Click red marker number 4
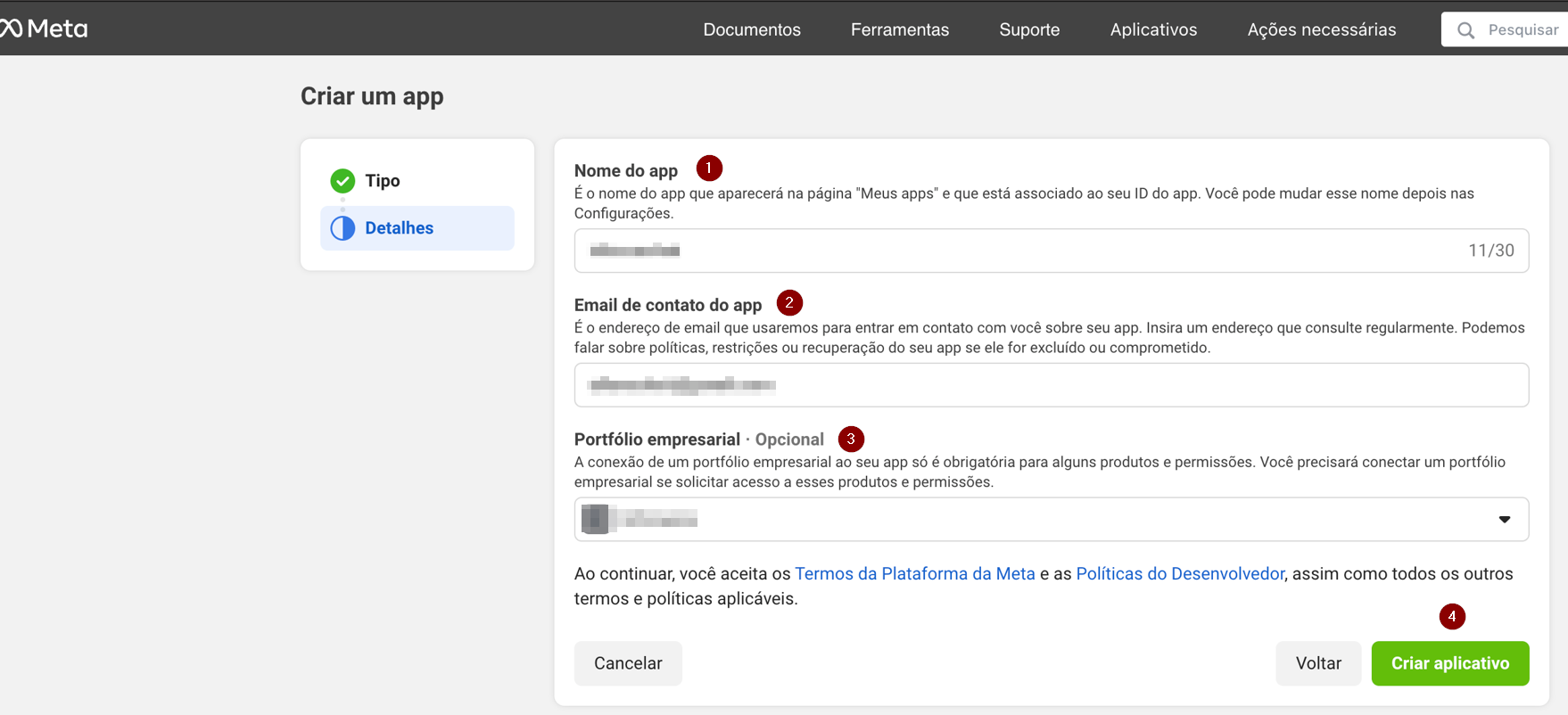Image resolution: width=1568 pixels, height=715 pixels. [x=1452, y=616]
